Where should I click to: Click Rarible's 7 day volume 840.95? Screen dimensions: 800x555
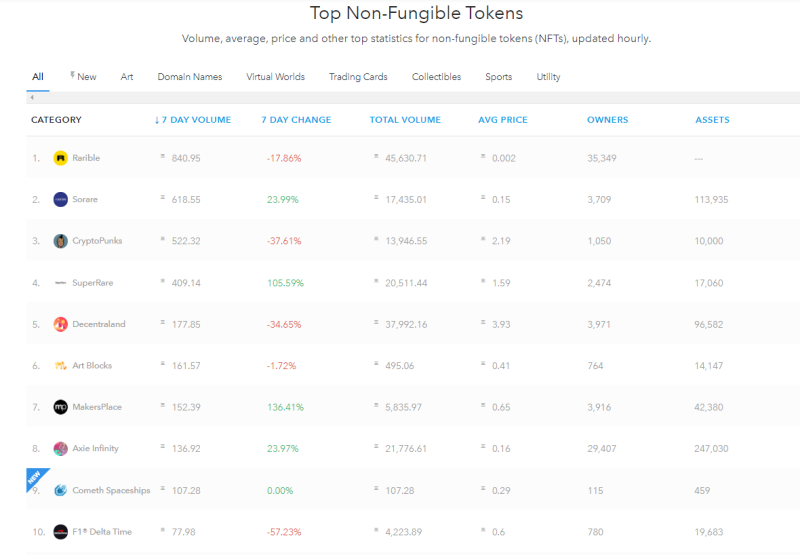click(x=186, y=158)
